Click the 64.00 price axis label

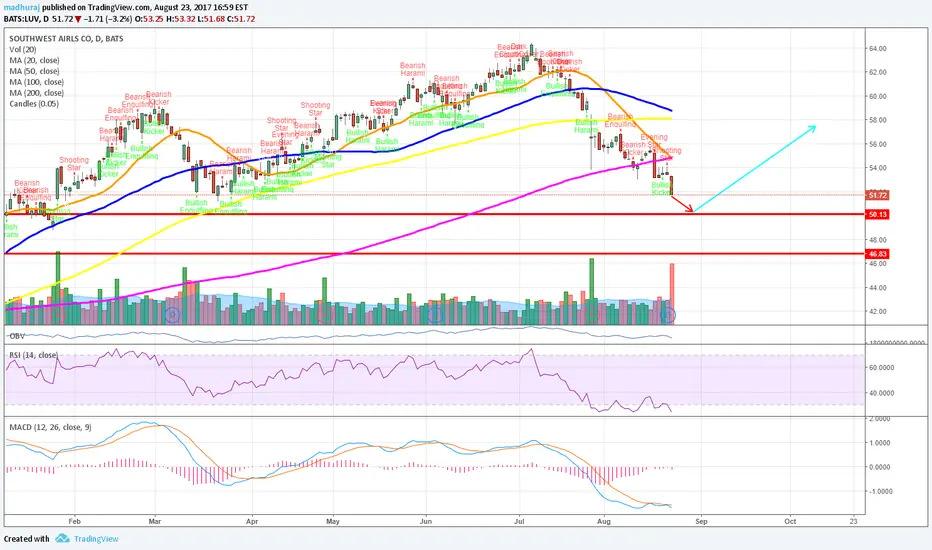click(x=877, y=48)
